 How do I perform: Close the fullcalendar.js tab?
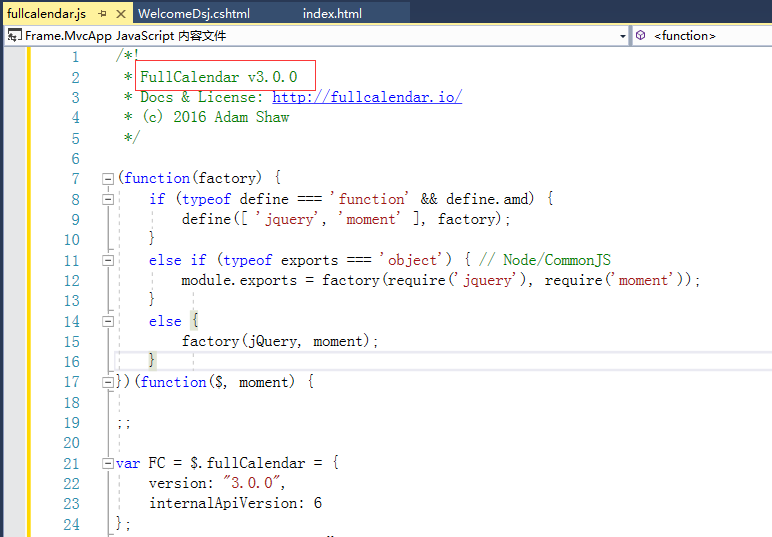tap(121, 14)
